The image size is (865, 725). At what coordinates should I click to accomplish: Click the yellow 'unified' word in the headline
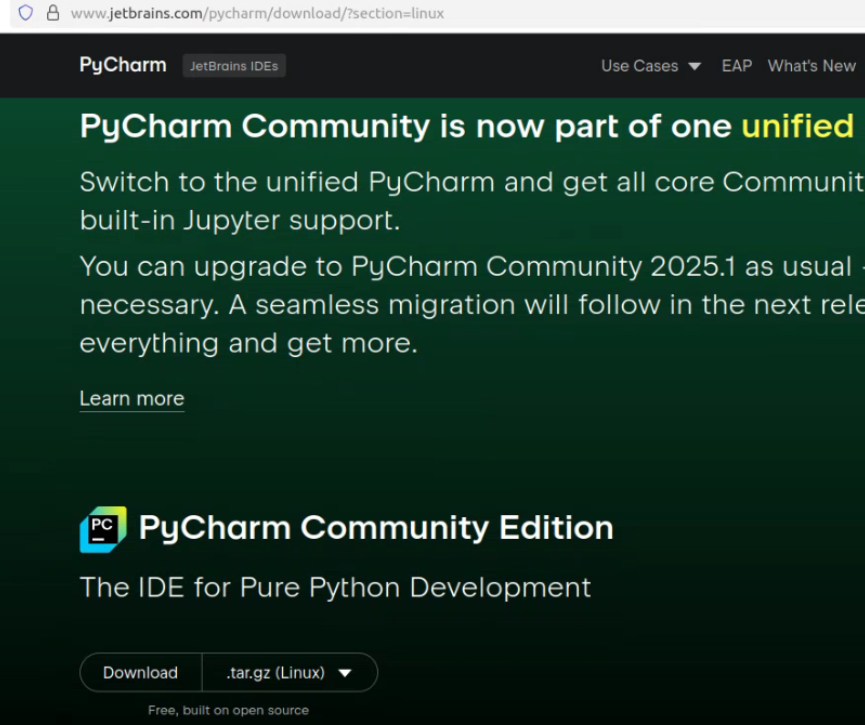(x=798, y=126)
